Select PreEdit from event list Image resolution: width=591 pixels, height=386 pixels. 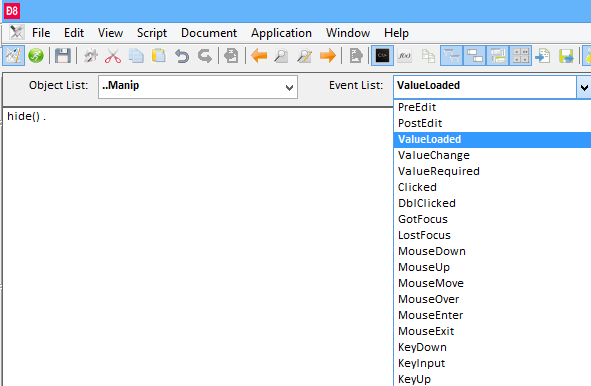click(492, 107)
